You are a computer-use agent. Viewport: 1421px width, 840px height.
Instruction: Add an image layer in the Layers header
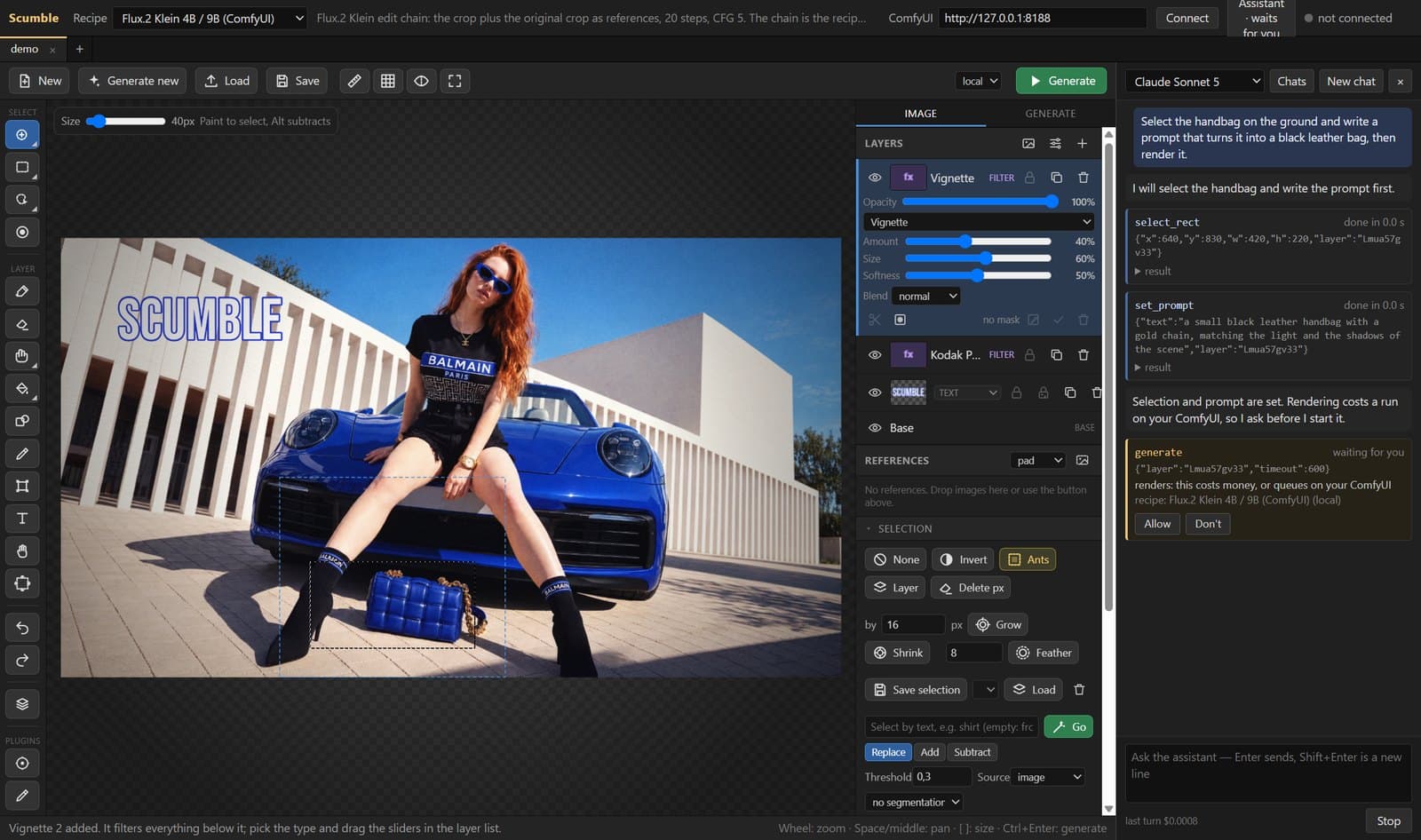1028,143
